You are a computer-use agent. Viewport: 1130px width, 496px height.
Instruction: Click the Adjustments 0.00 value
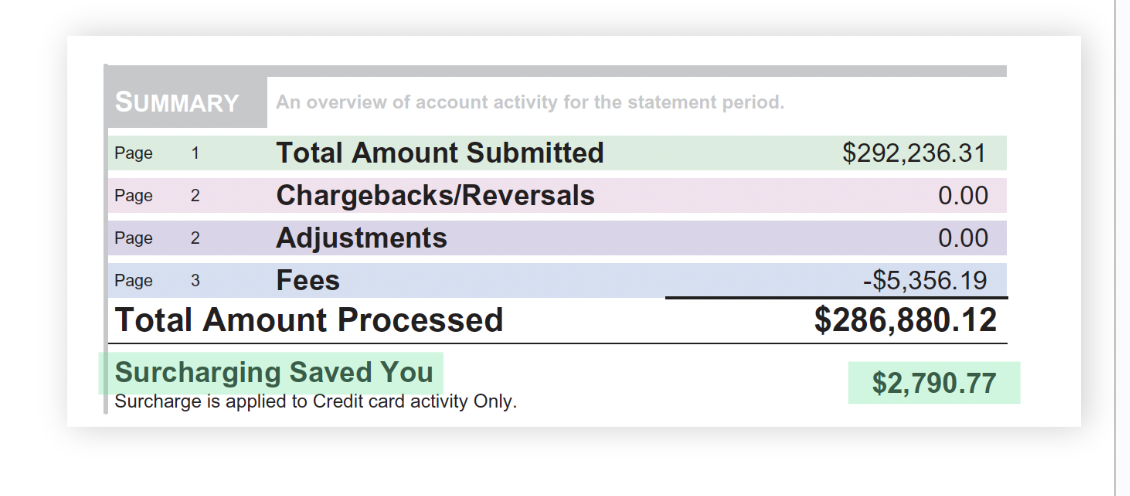point(963,238)
